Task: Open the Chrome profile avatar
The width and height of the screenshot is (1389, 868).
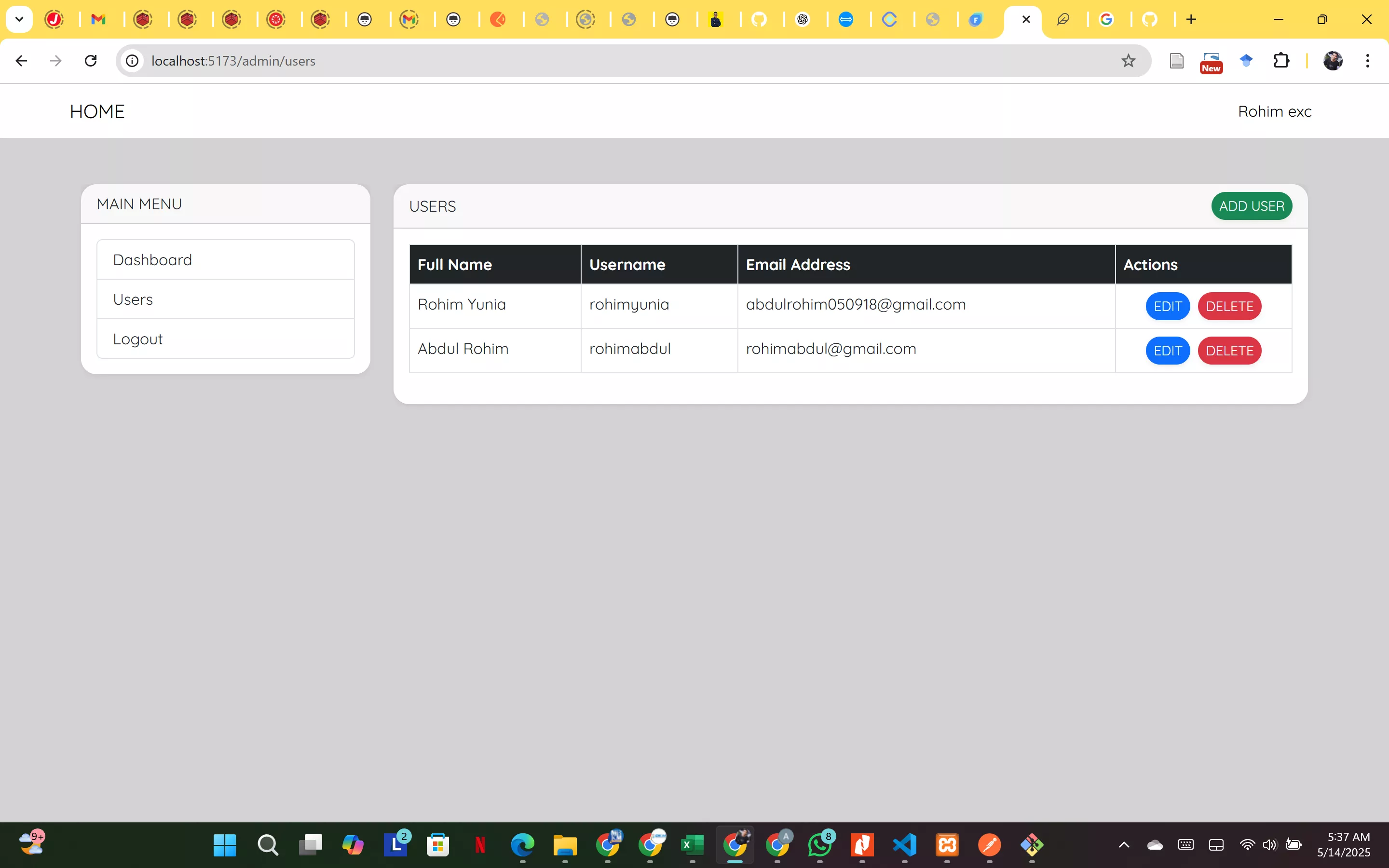Action: tap(1333, 61)
